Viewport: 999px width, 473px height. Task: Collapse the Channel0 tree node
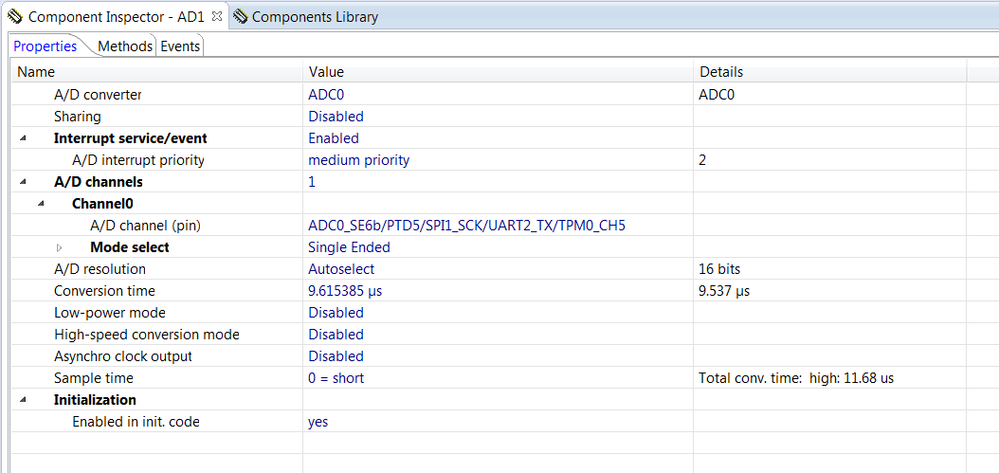pos(42,204)
